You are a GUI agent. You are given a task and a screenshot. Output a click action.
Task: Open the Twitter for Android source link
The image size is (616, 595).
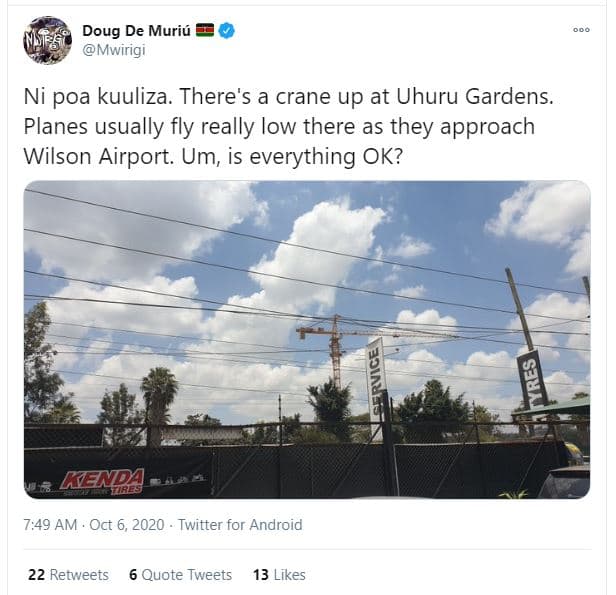[240, 525]
